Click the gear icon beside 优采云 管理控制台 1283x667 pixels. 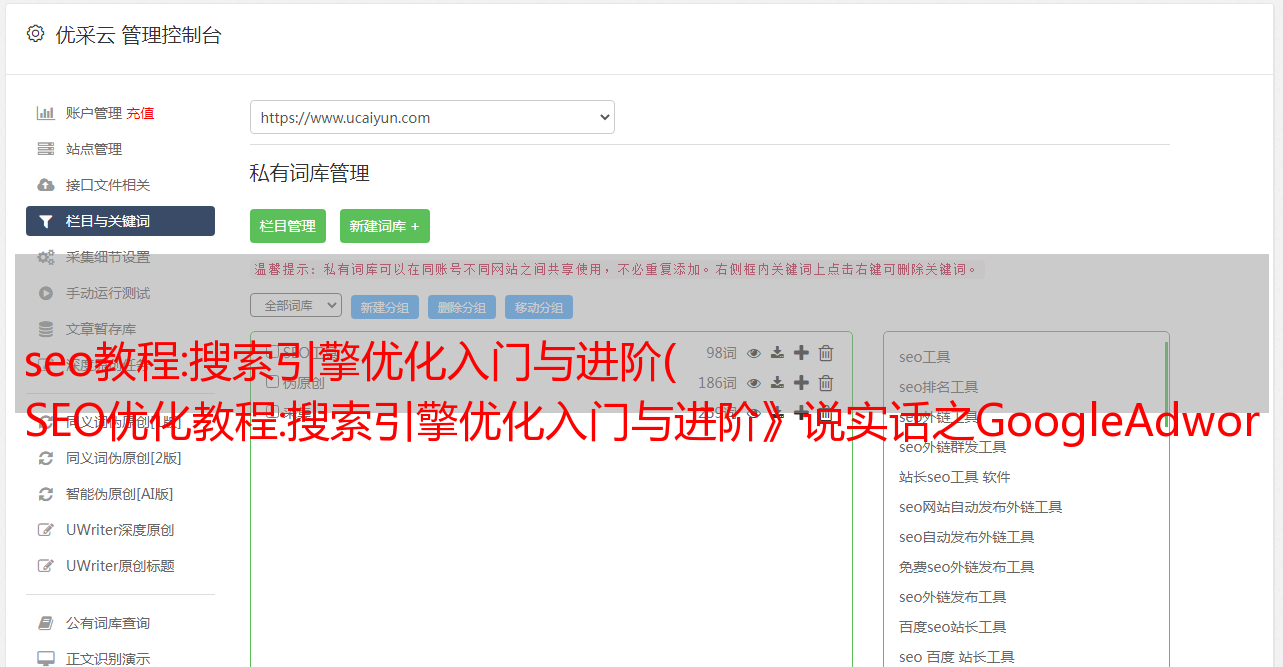[36, 34]
